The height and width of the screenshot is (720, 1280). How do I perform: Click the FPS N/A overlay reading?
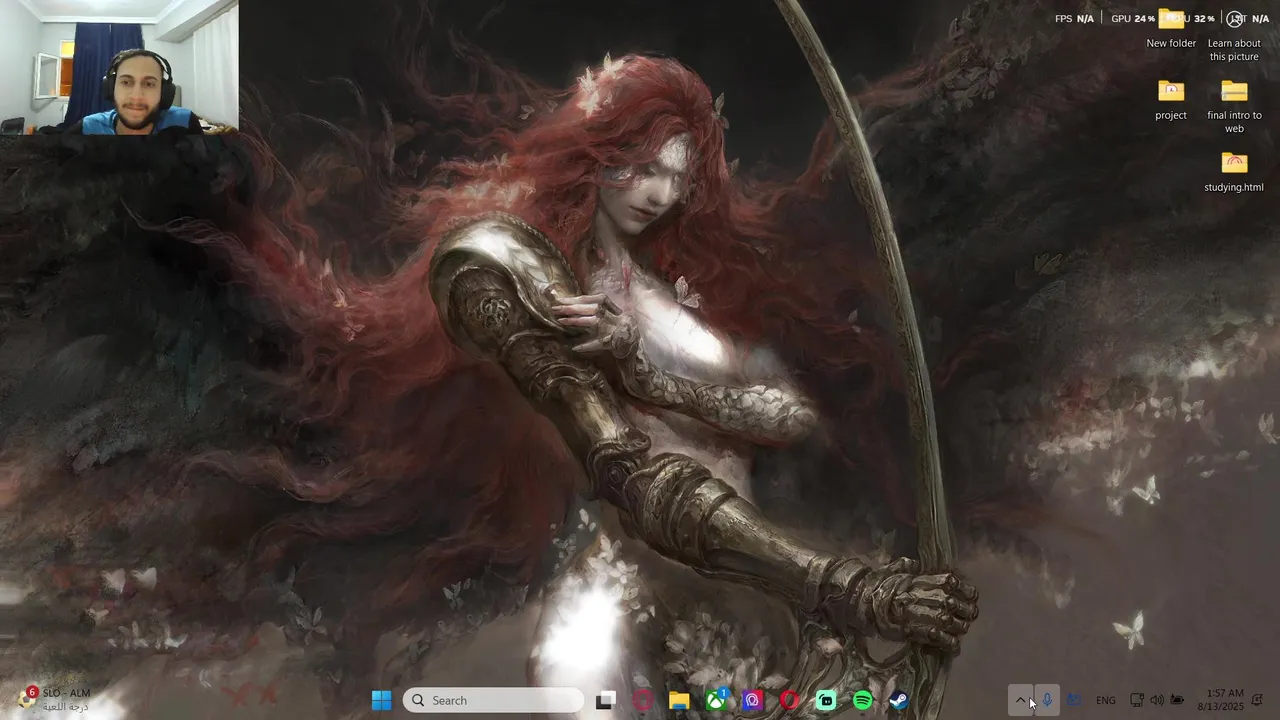click(x=1074, y=19)
